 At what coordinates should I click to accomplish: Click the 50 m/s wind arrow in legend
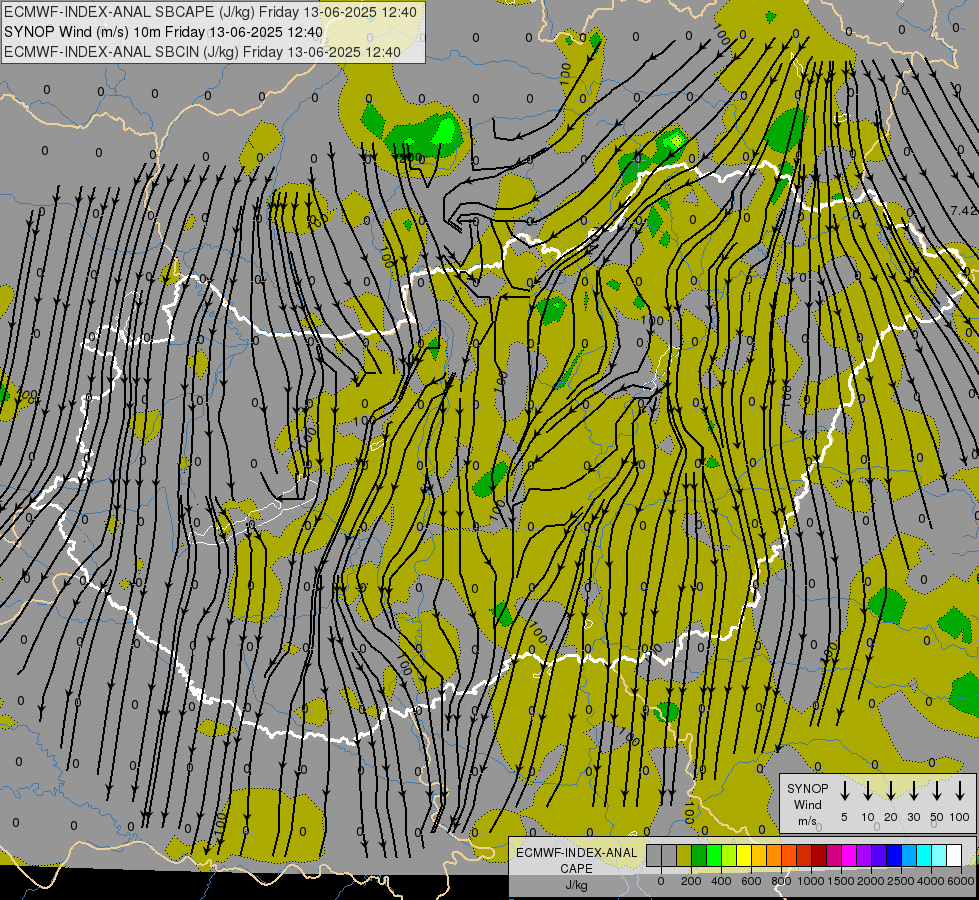click(937, 791)
